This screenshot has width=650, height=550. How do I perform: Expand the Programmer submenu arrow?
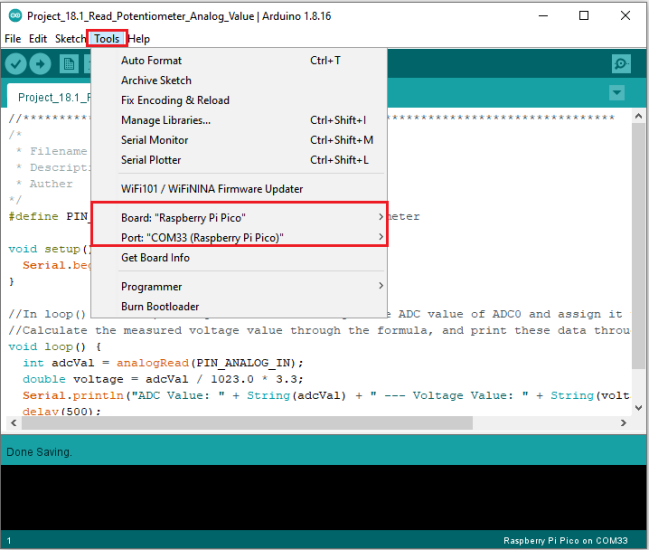coord(381,286)
